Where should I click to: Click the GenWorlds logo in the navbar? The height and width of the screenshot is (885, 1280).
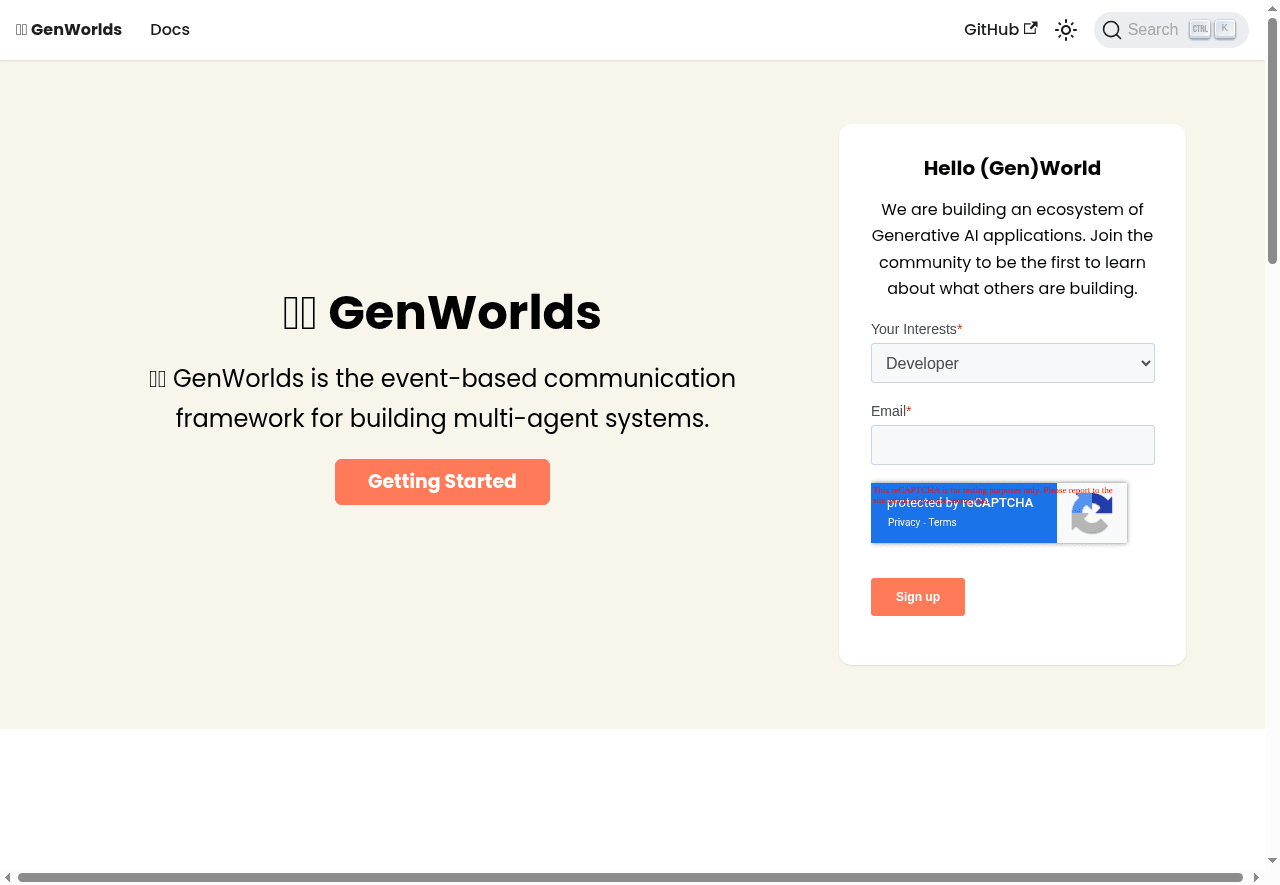click(x=68, y=29)
